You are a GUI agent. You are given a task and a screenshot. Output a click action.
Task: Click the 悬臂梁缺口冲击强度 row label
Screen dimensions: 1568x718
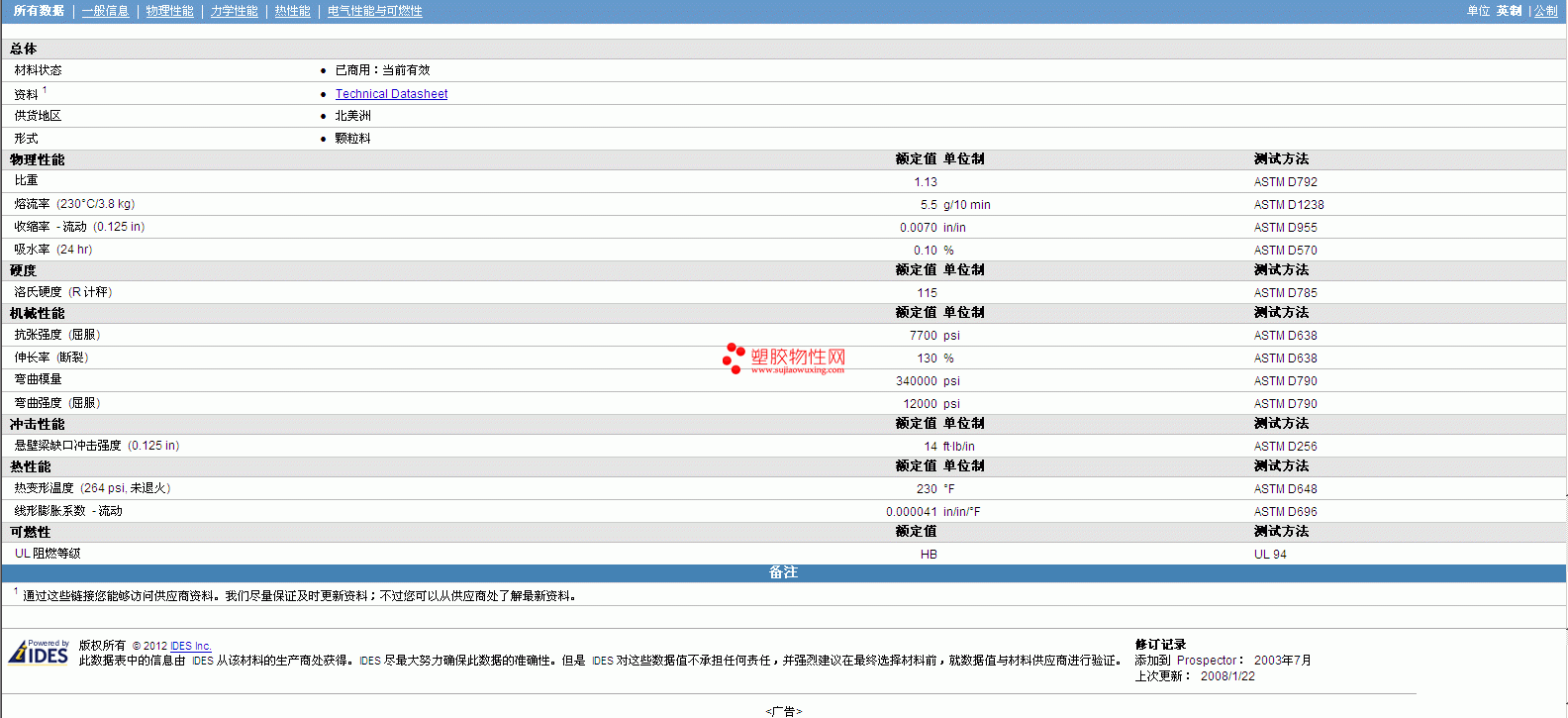(97, 446)
